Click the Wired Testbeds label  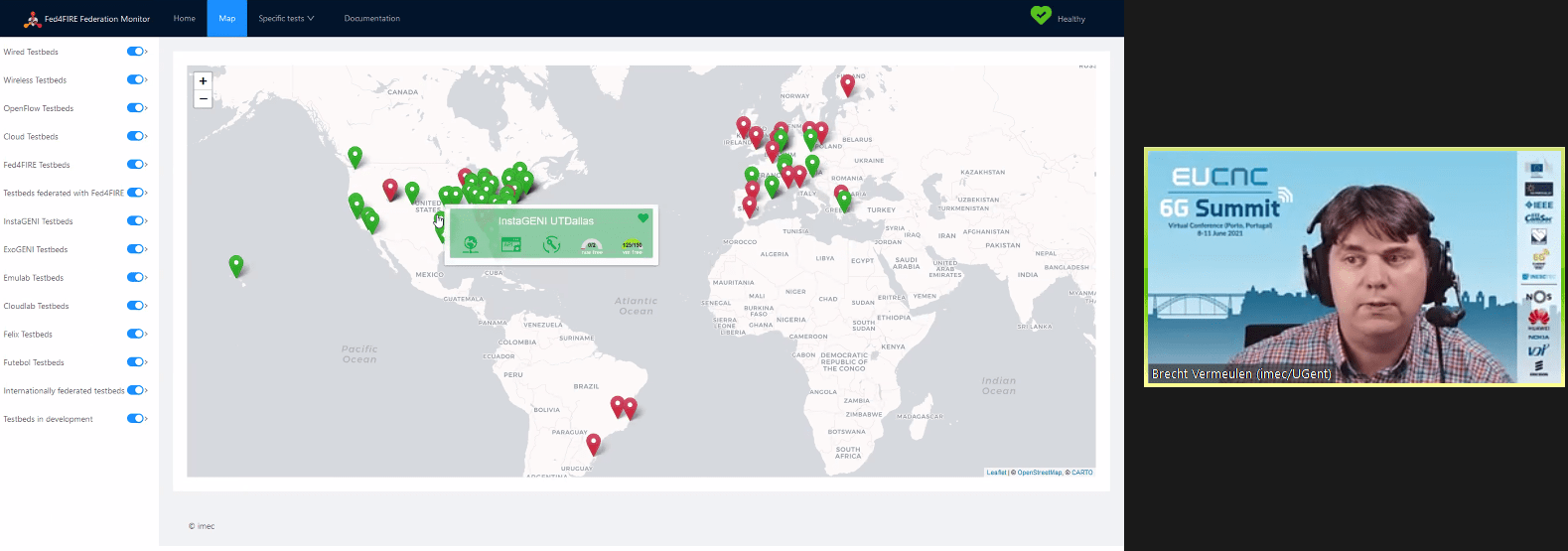pos(31,52)
